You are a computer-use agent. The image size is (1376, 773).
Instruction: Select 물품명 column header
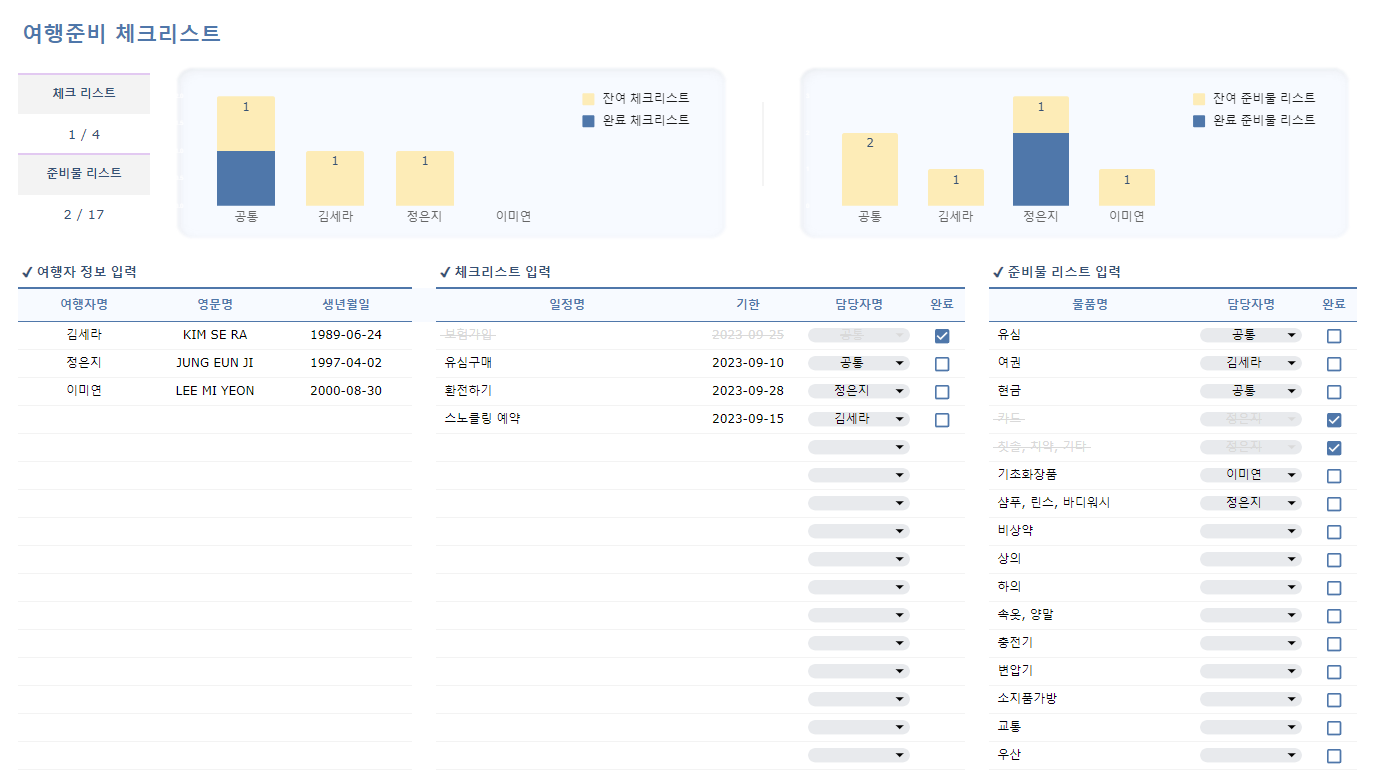click(1089, 305)
